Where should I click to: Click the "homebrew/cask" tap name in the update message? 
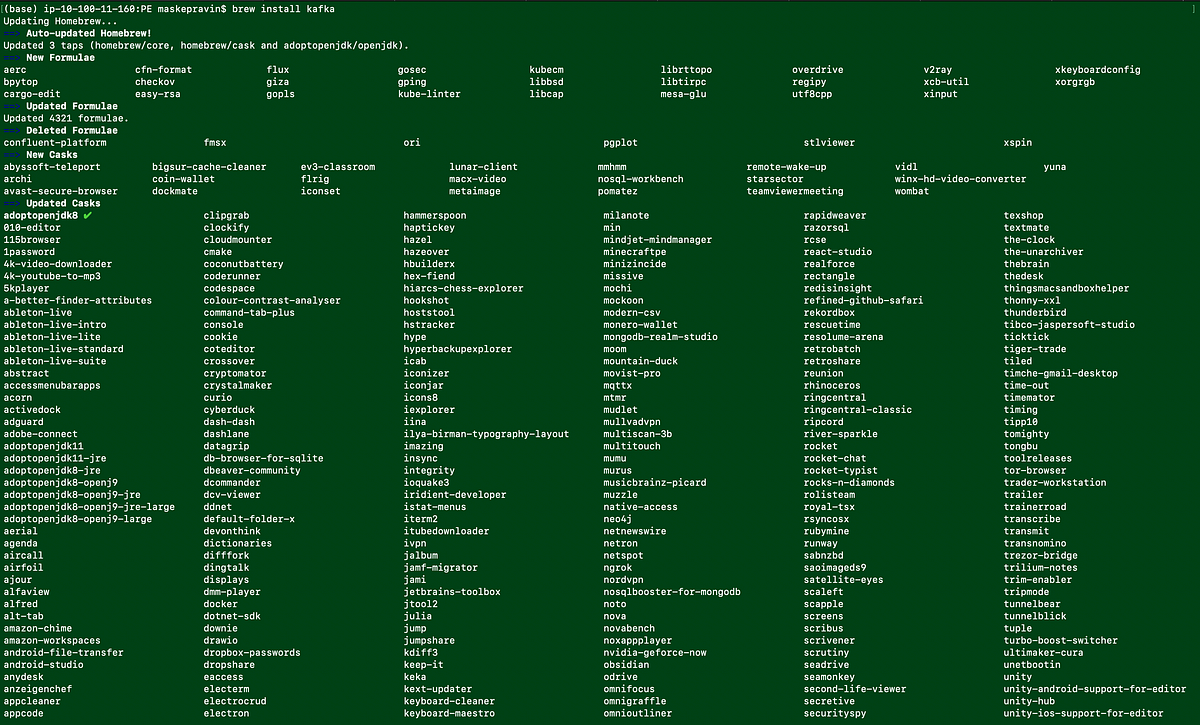(x=219, y=44)
